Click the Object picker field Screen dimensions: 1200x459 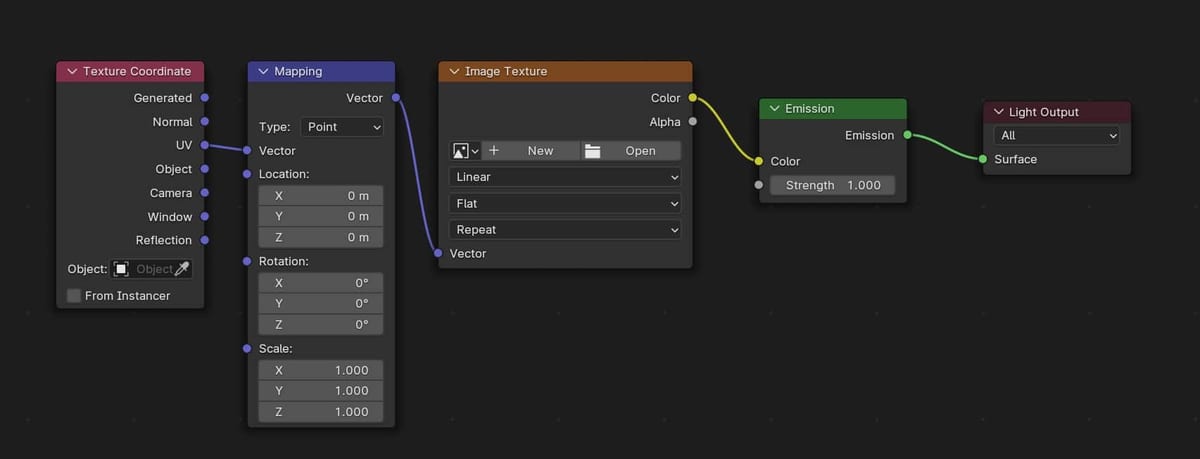(151, 269)
